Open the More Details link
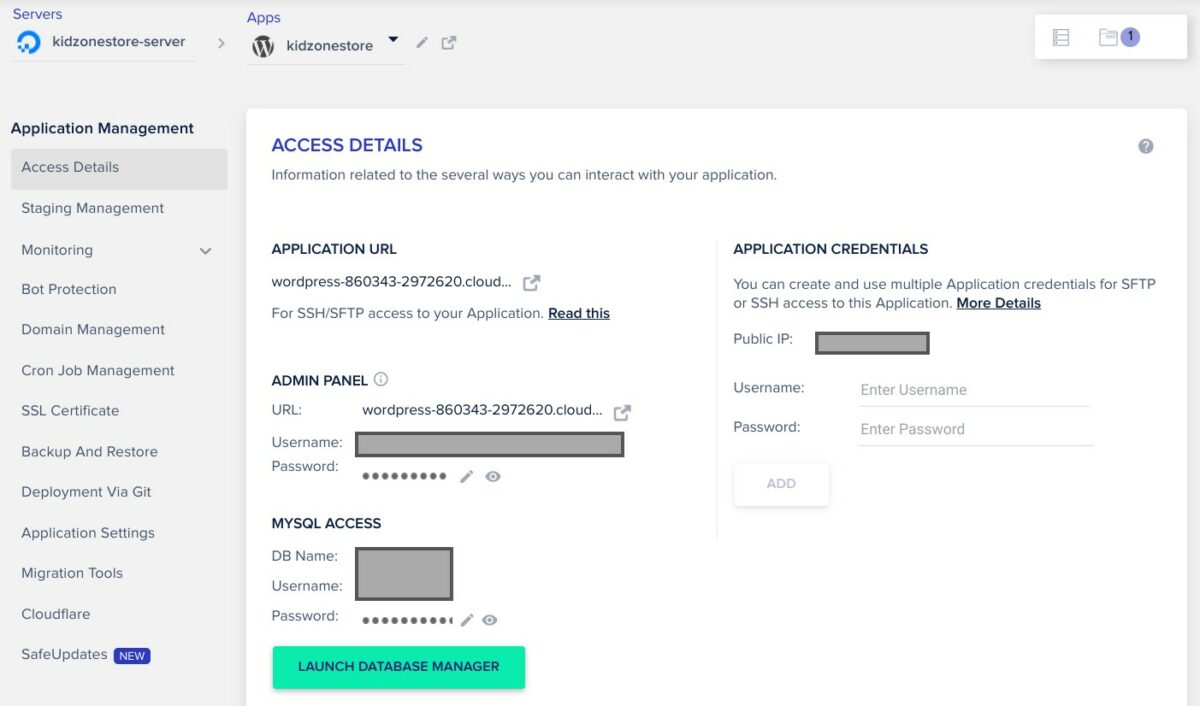 pos(998,303)
